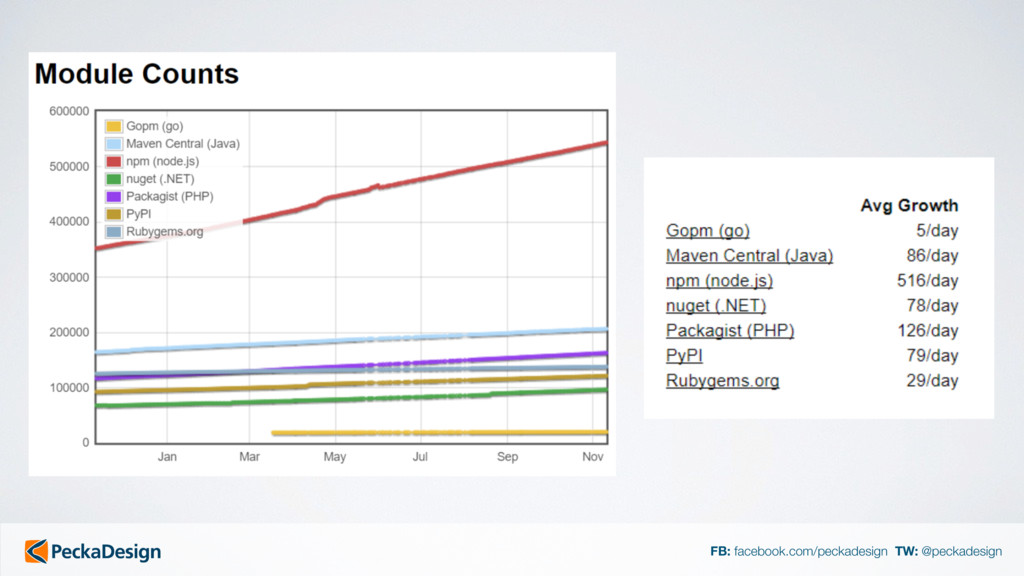Click the red npm legend swatch
The height and width of the screenshot is (576, 1024).
click(114, 161)
